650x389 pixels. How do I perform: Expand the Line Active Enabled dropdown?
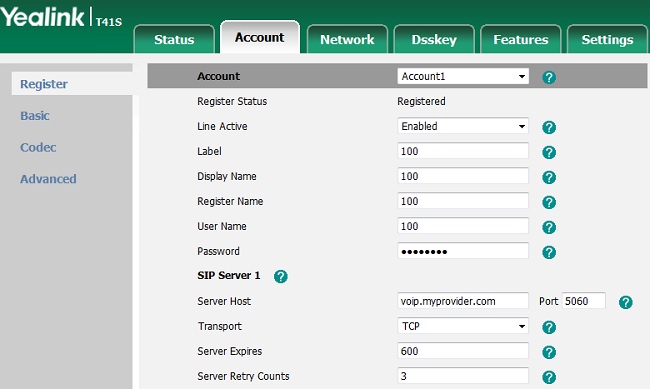click(x=463, y=126)
